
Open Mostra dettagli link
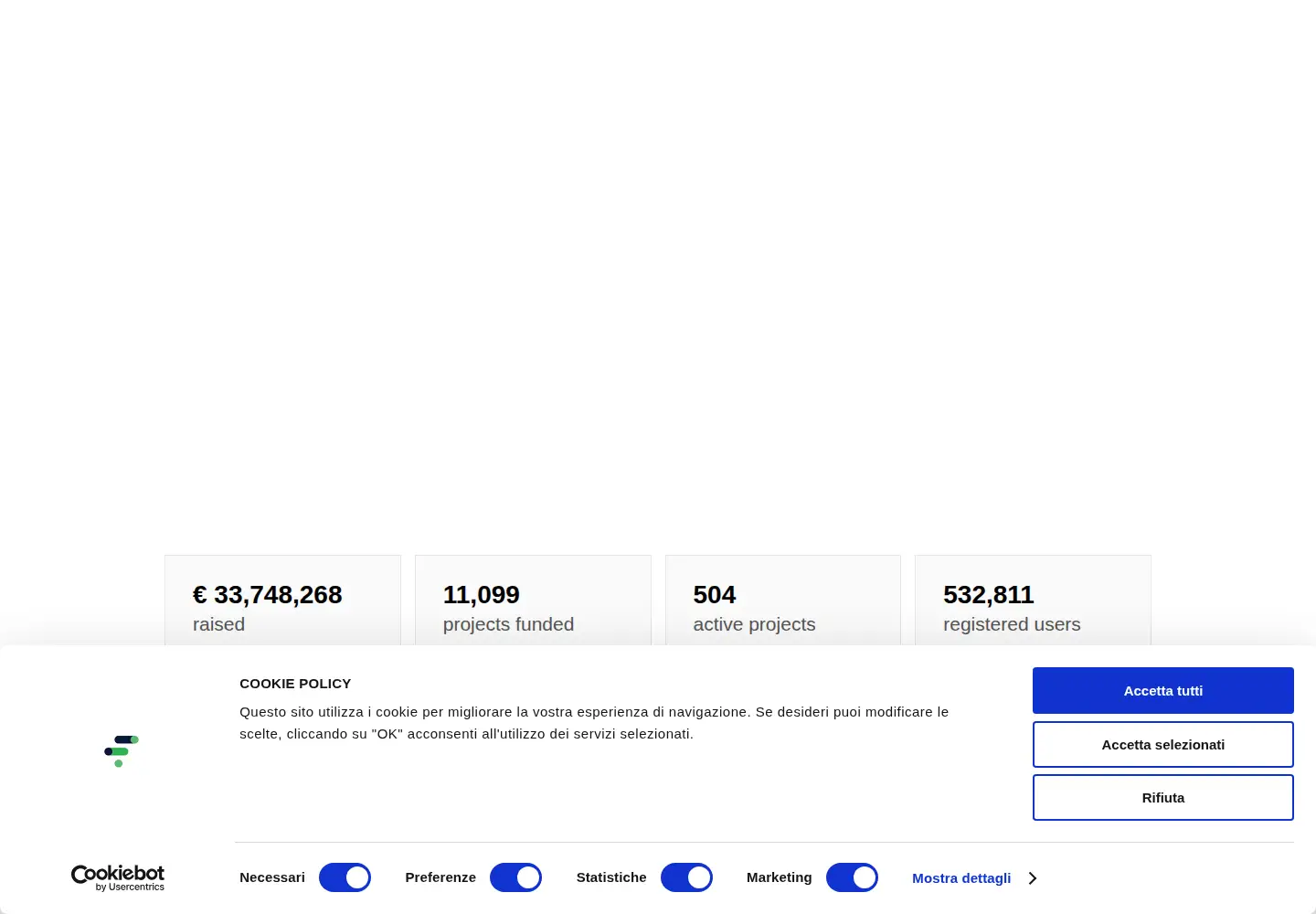[961, 878]
